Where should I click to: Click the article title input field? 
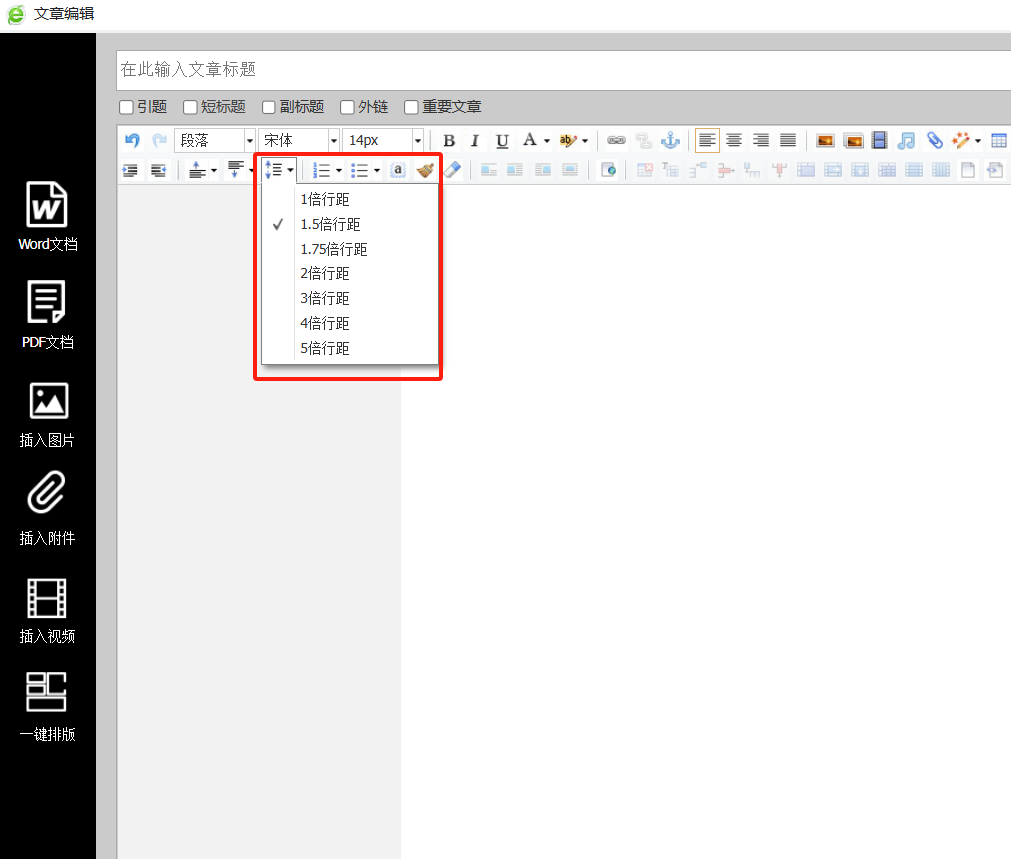tap(560, 70)
